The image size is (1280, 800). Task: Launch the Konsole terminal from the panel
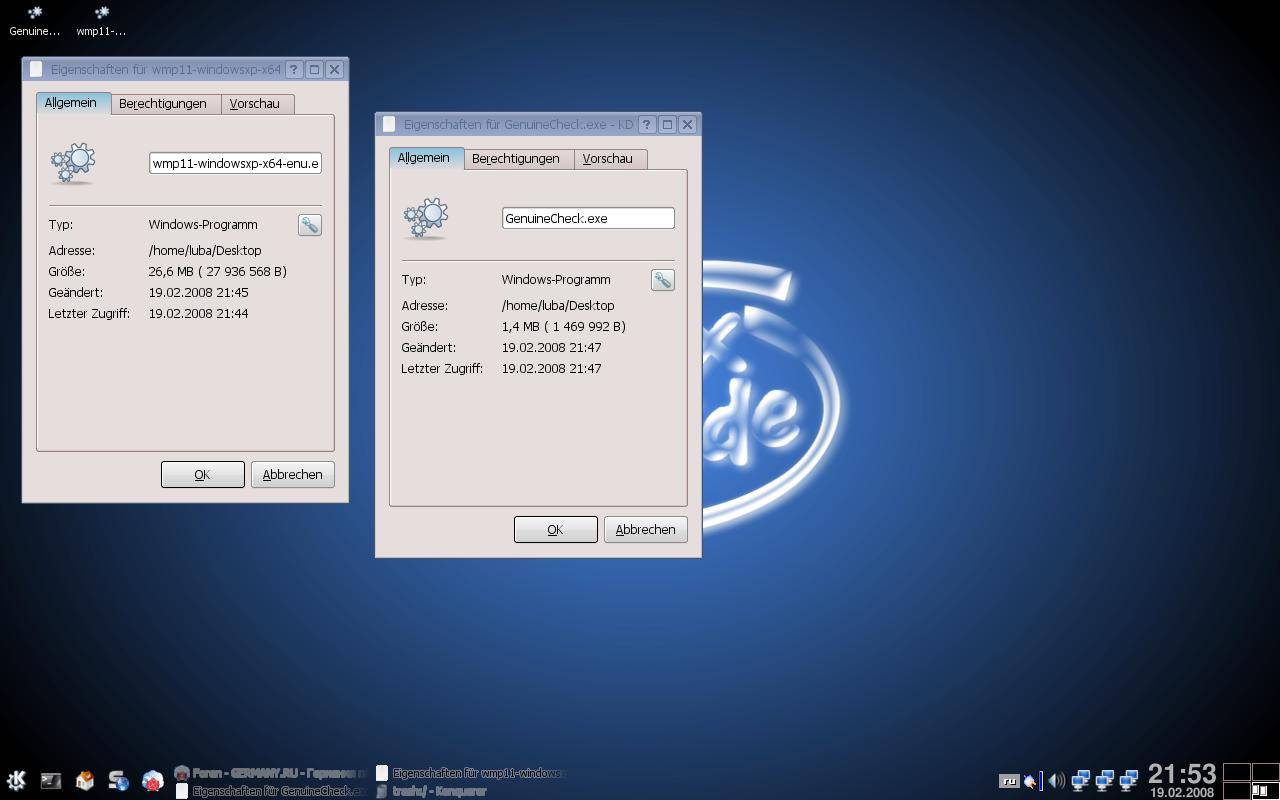pyautogui.click(x=50, y=781)
